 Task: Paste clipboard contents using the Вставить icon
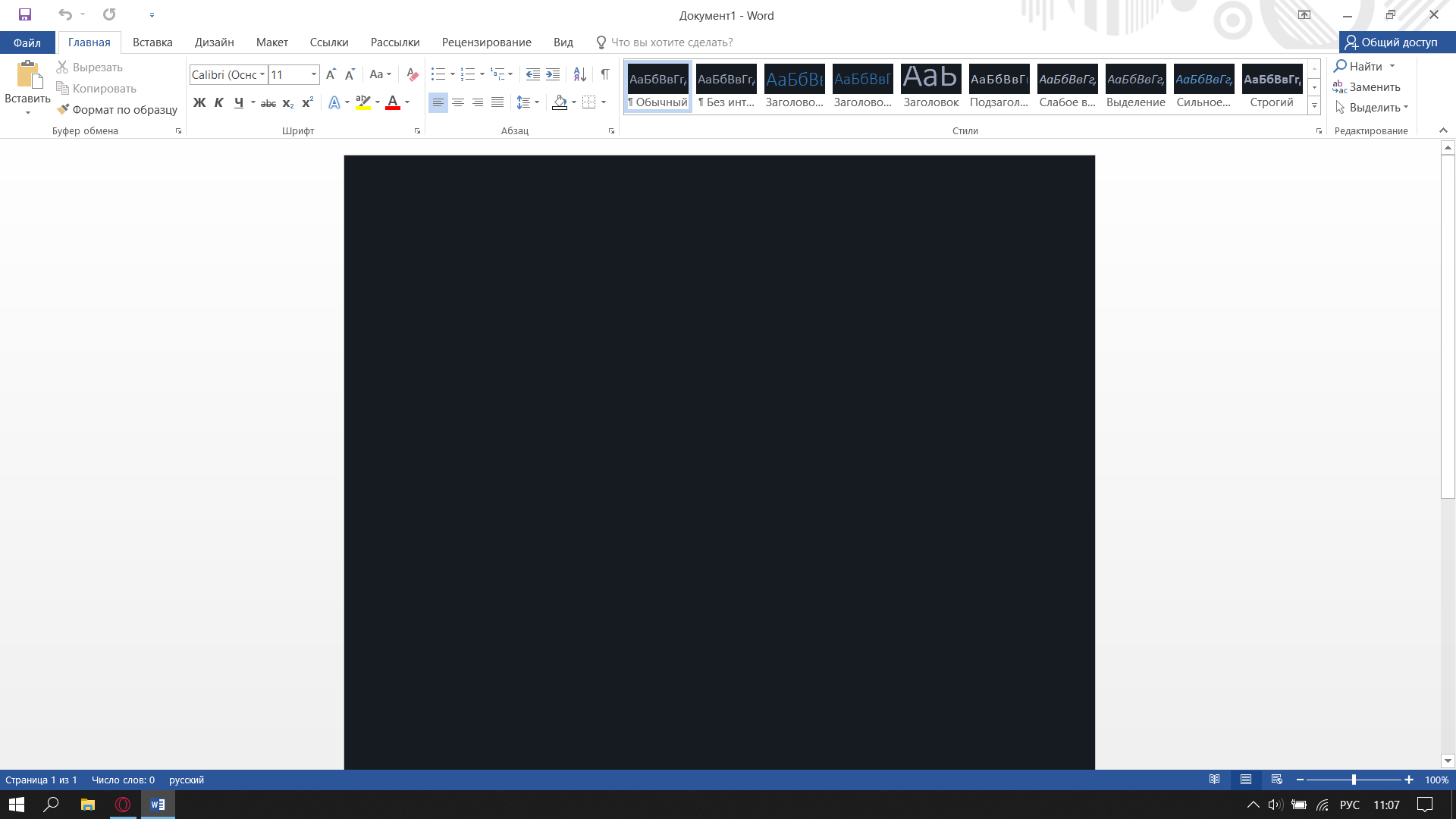pyautogui.click(x=28, y=75)
